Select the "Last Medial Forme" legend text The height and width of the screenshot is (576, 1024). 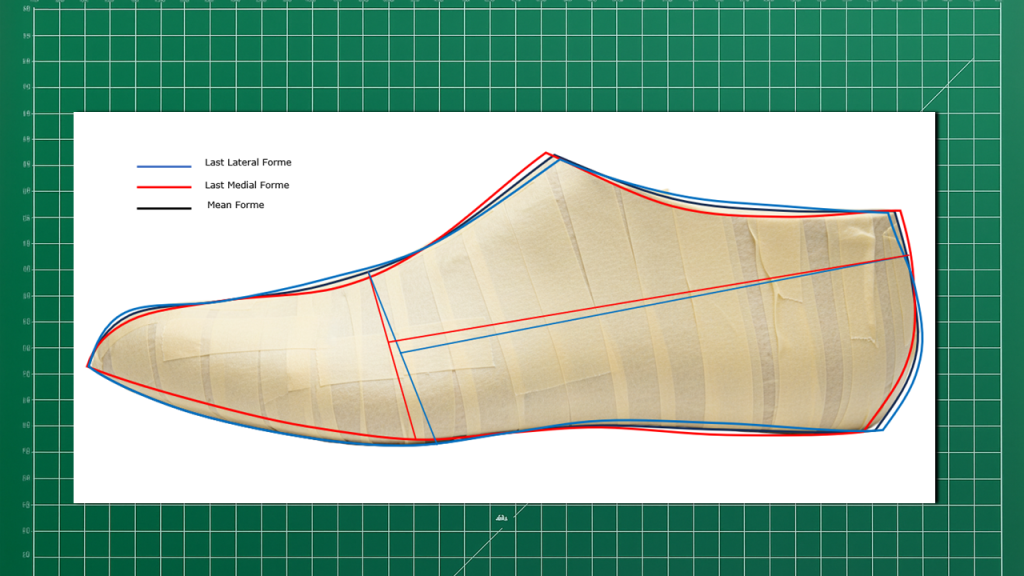[247, 185]
